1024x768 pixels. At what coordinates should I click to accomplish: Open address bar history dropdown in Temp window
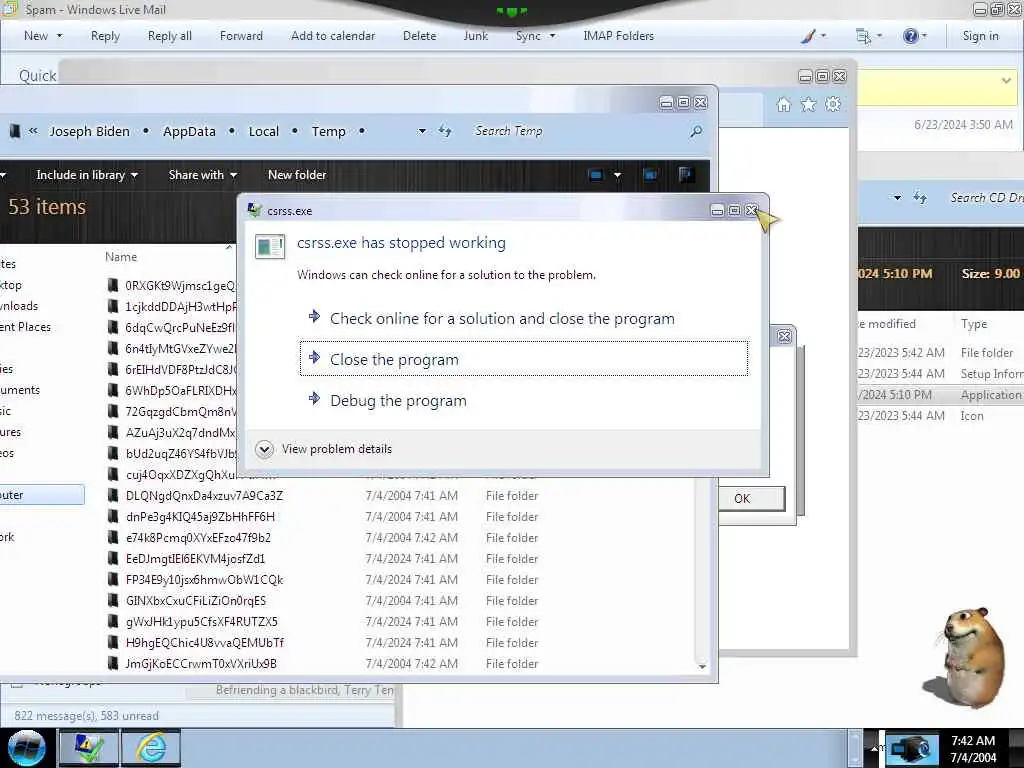coord(422,131)
